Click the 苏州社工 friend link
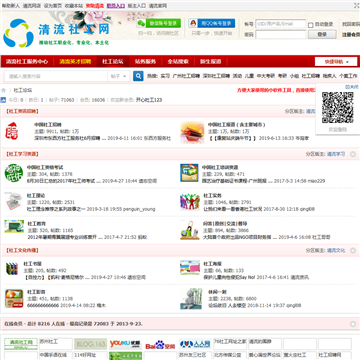This screenshot has height=360, width=360. point(49,342)
